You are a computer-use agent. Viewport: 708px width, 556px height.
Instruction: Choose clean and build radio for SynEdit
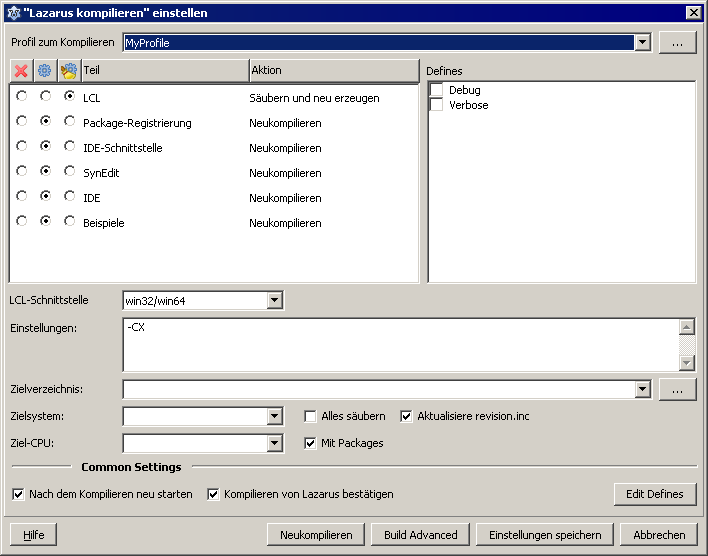click(69, 172)
